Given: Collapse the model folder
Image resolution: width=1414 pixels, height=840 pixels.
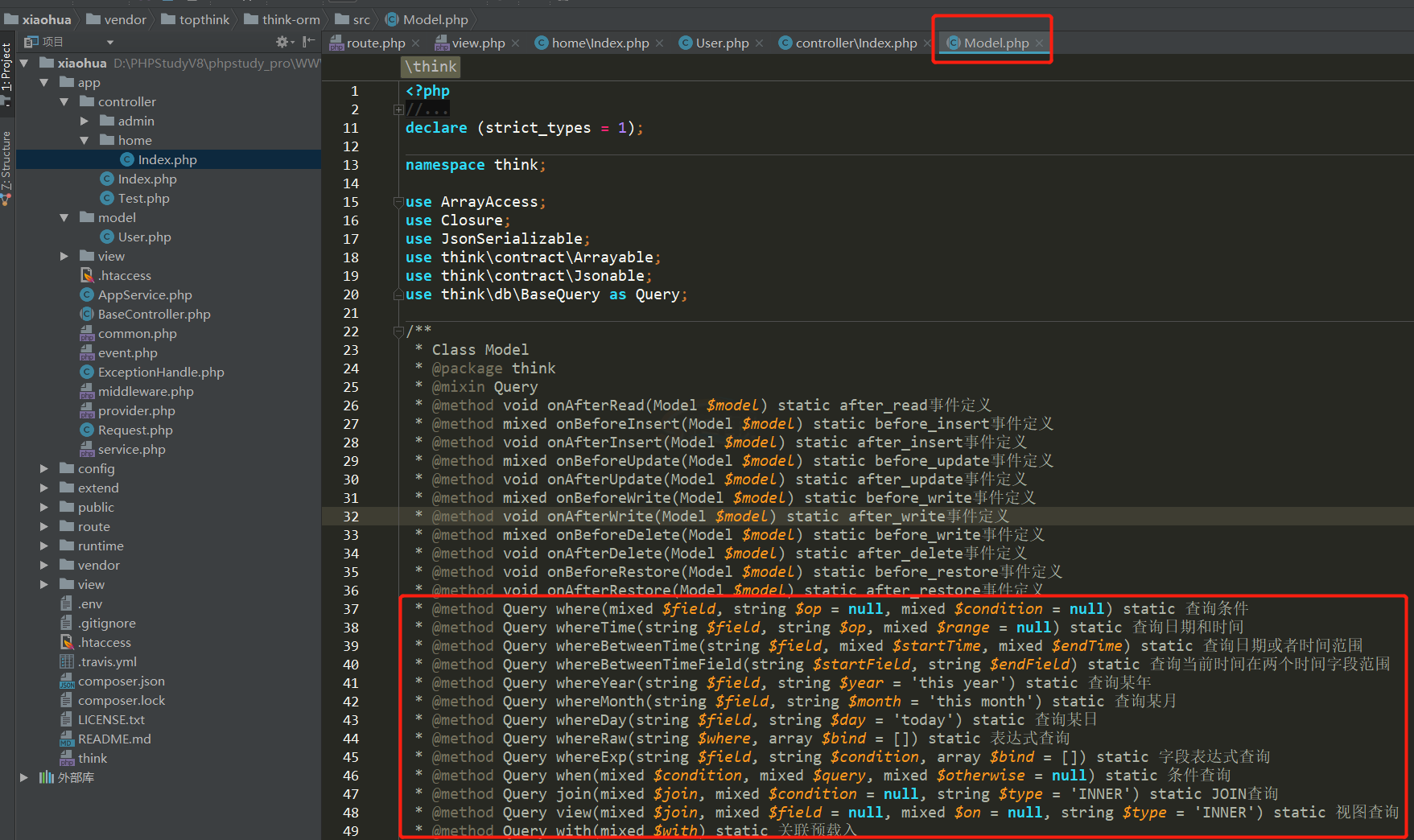Looking at the screenshot, I should 64,217.
